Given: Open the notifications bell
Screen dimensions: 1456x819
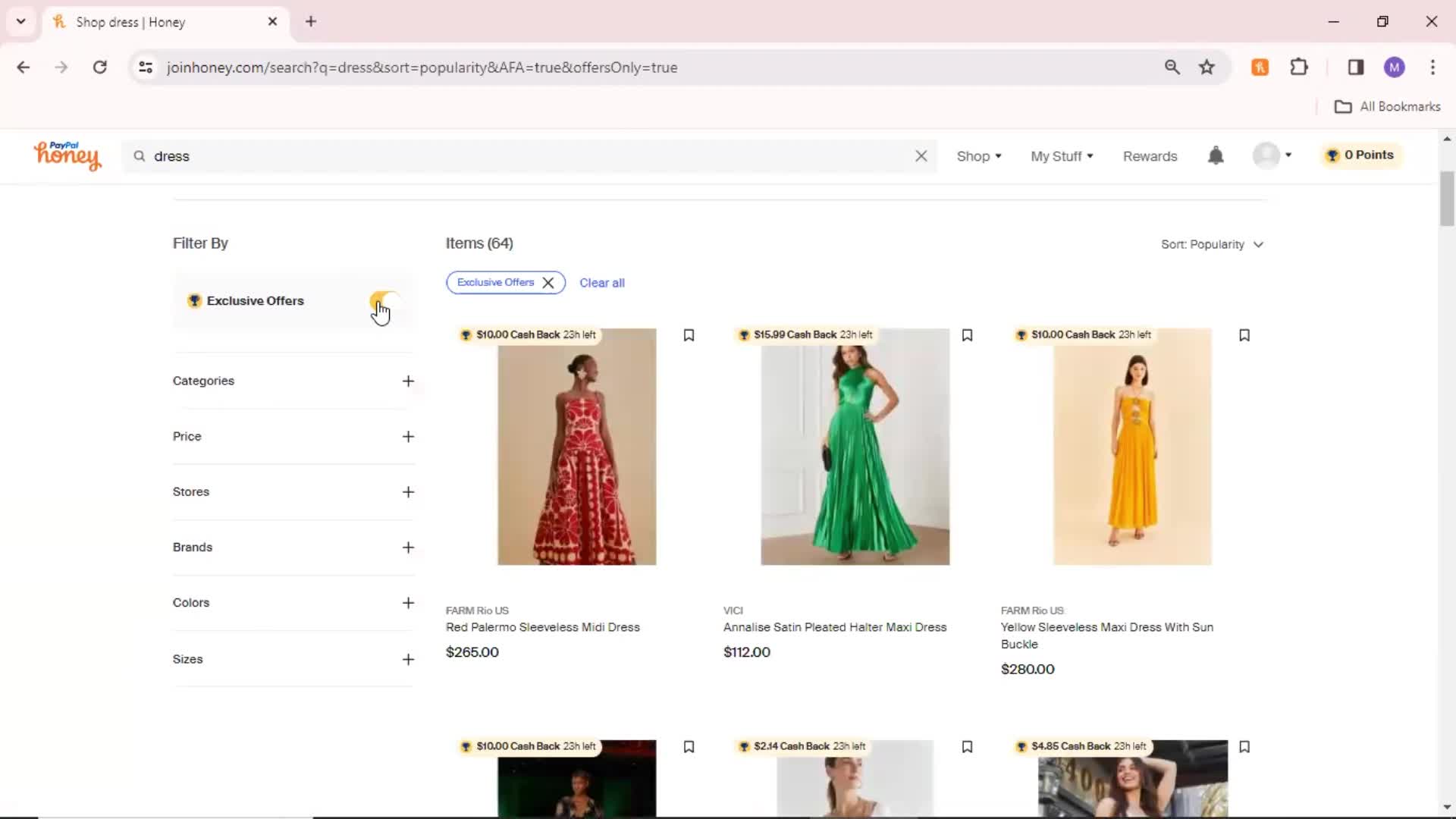Looking at the screenshot, I should click(1216, 155).
